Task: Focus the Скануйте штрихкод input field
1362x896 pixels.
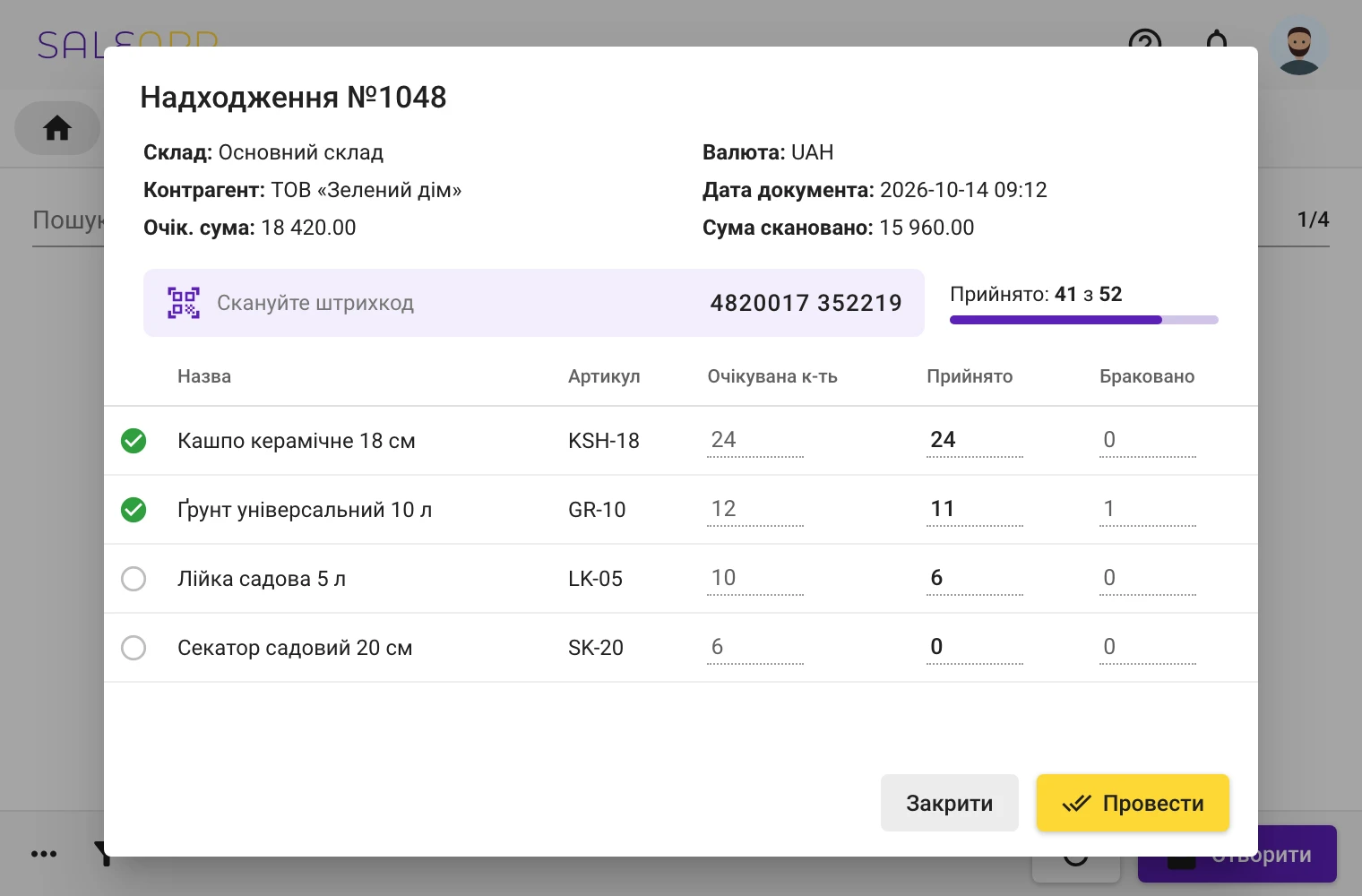Action: (534, 303)
